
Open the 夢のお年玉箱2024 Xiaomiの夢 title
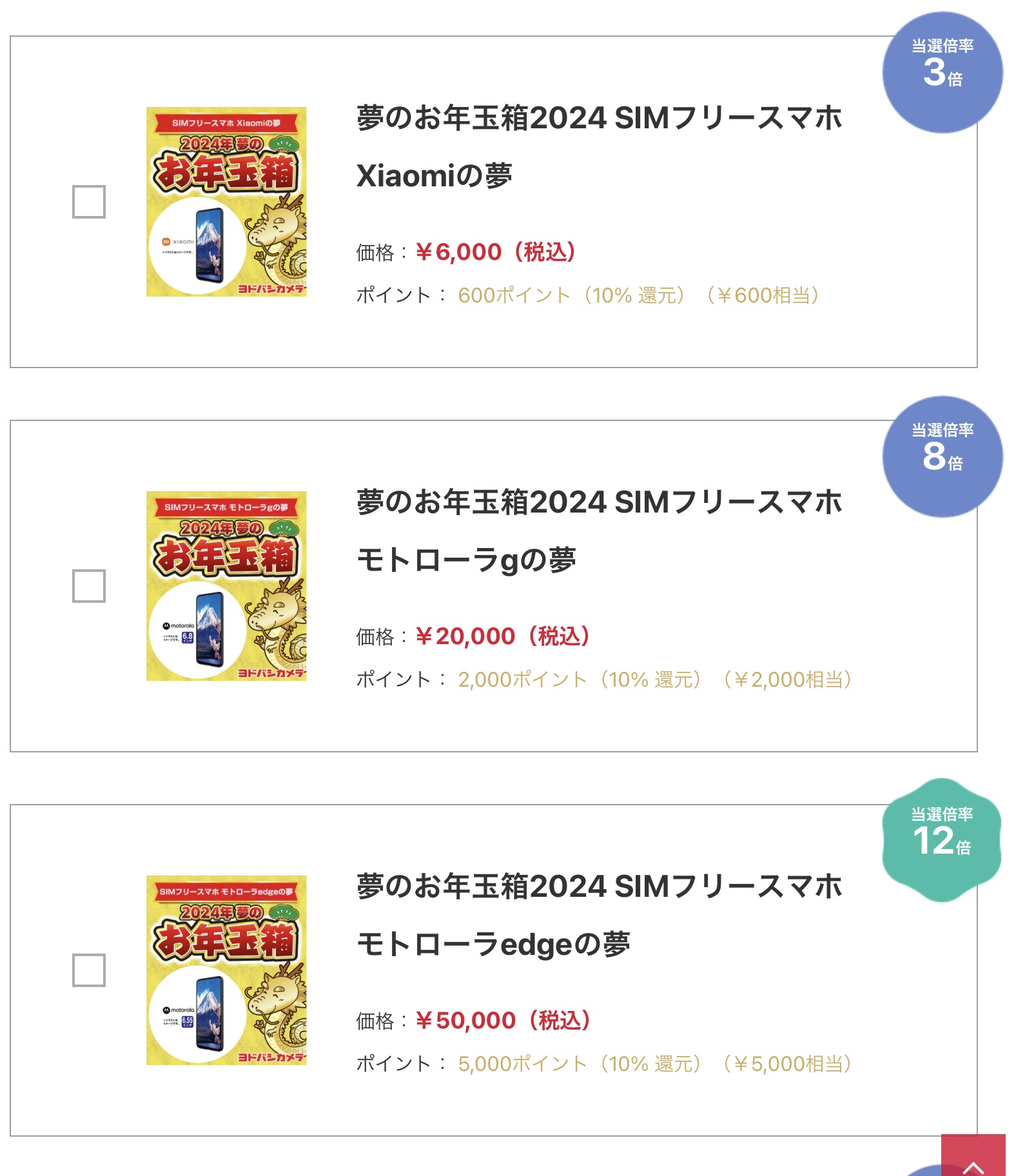point(599,146)
